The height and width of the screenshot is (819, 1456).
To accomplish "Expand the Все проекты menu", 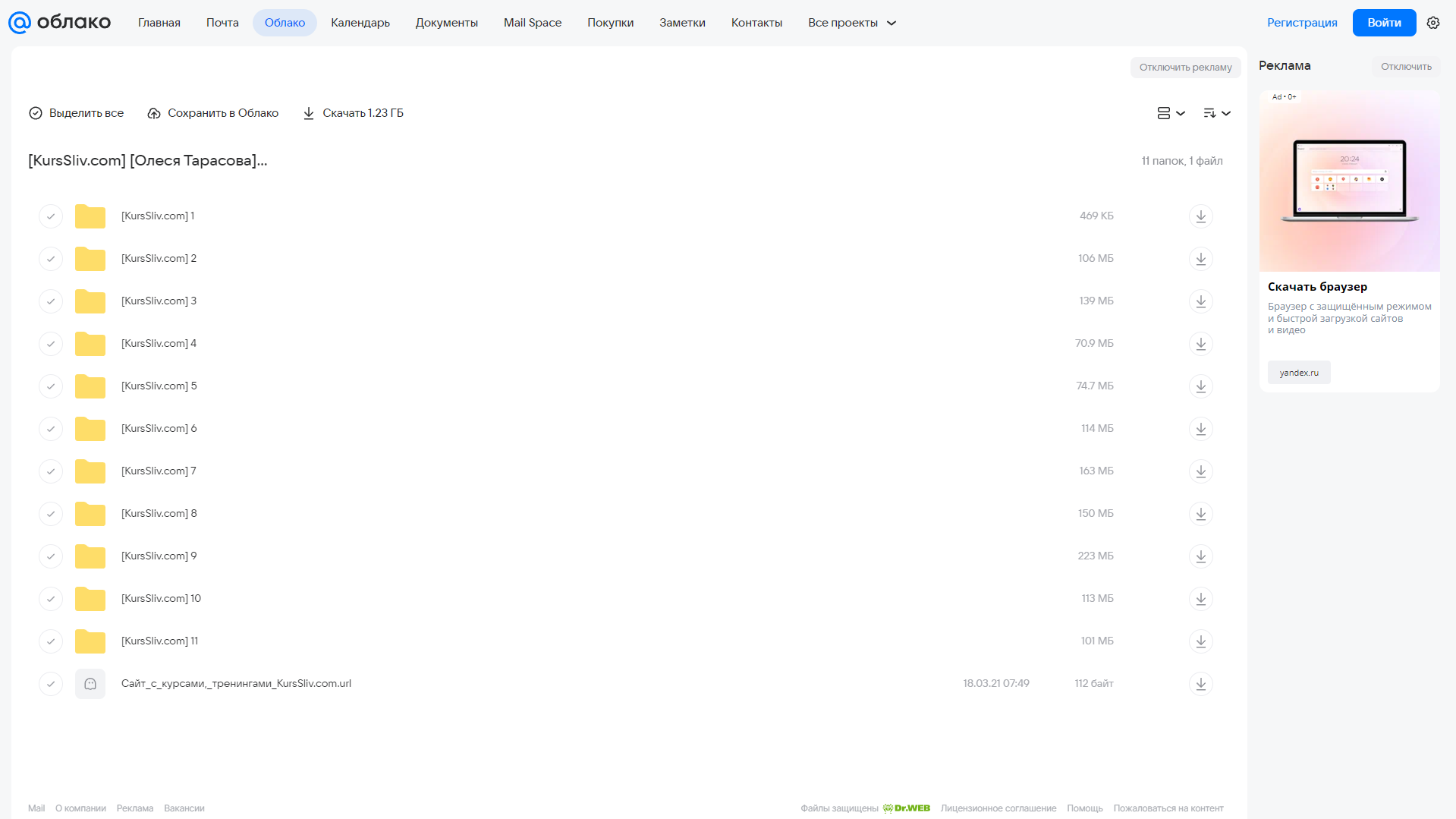I will click(x=852, y=23).
